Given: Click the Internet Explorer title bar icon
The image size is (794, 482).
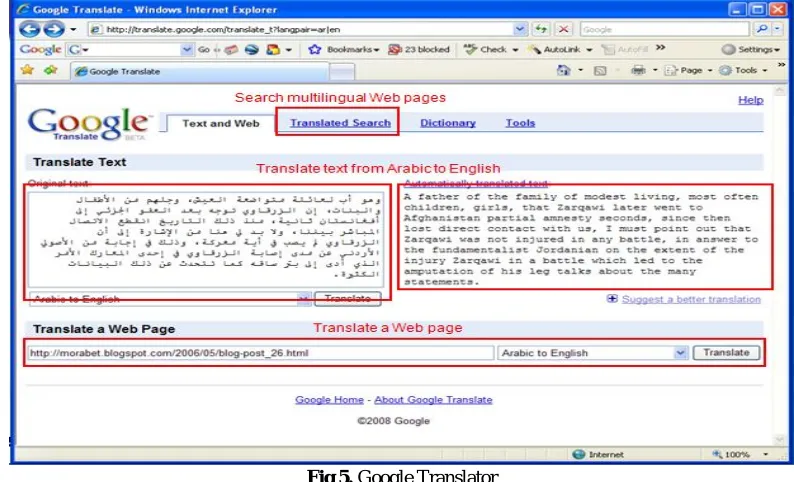Looking at the screenshot, I should coord(23,9).
